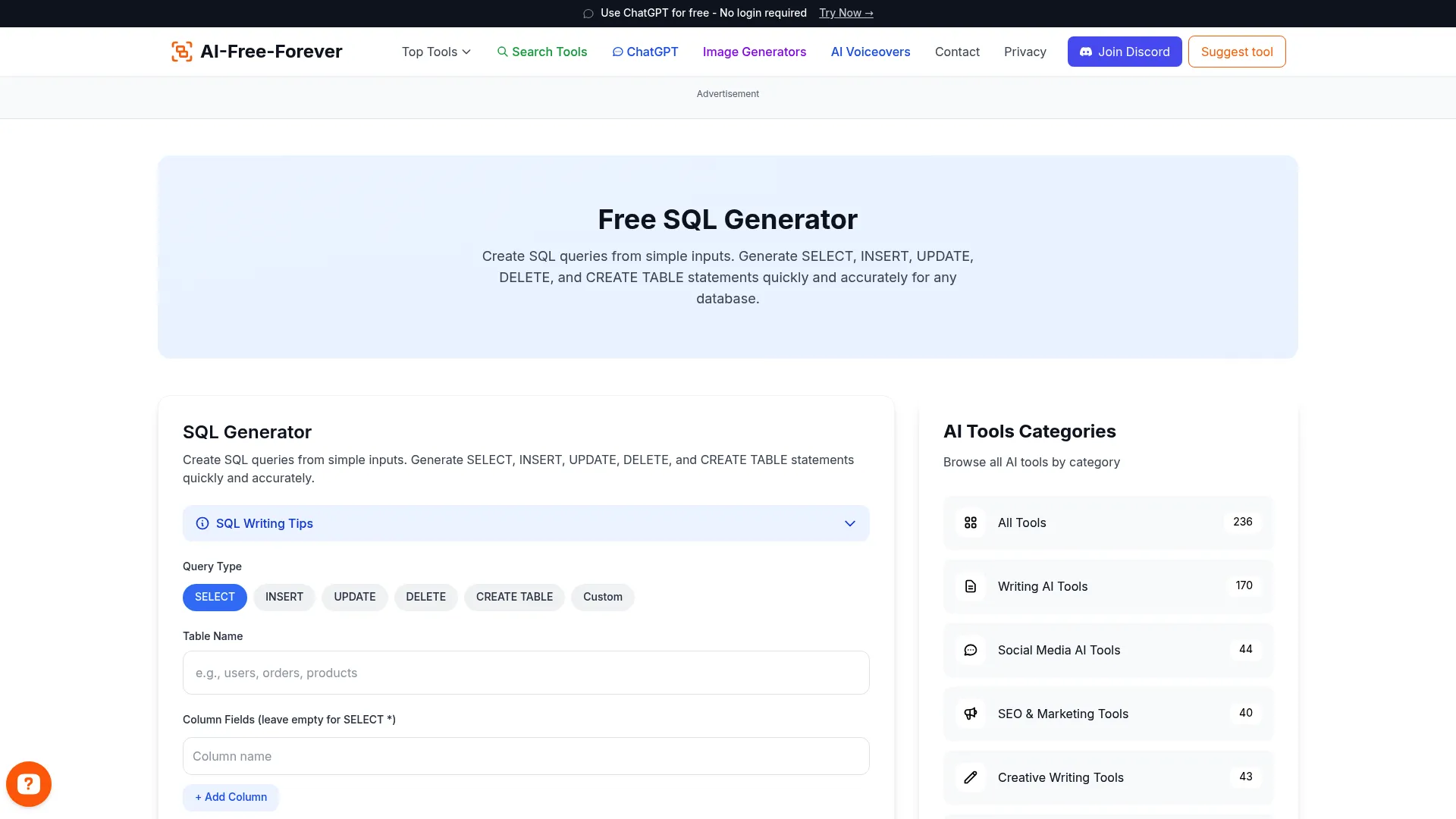The image size is (1456, 819).
Task: Open the help widget via question mark icon
Action: point(28,783)
